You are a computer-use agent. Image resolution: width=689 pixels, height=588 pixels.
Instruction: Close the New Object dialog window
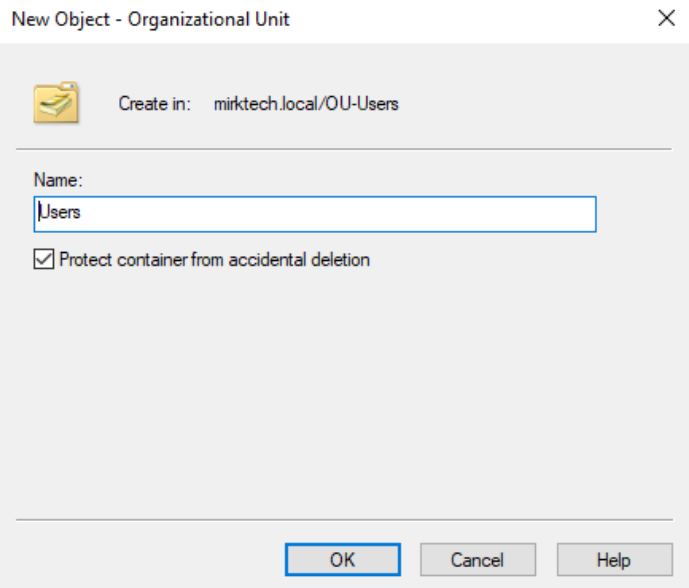[x=664, y=18]
